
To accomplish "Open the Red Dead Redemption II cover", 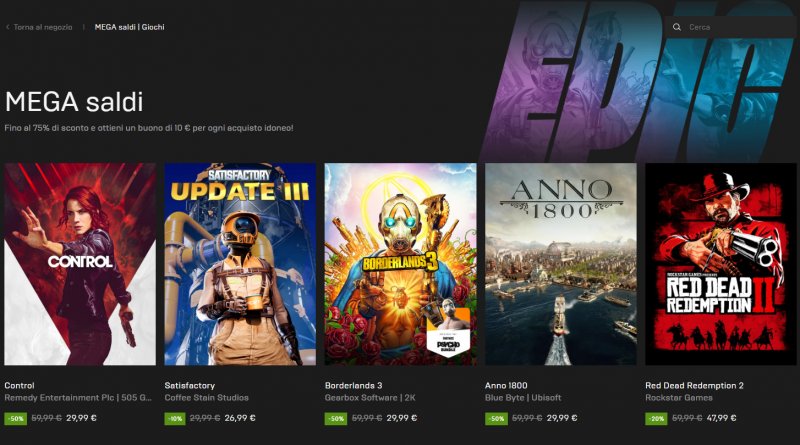I will (x=721, y=264).
